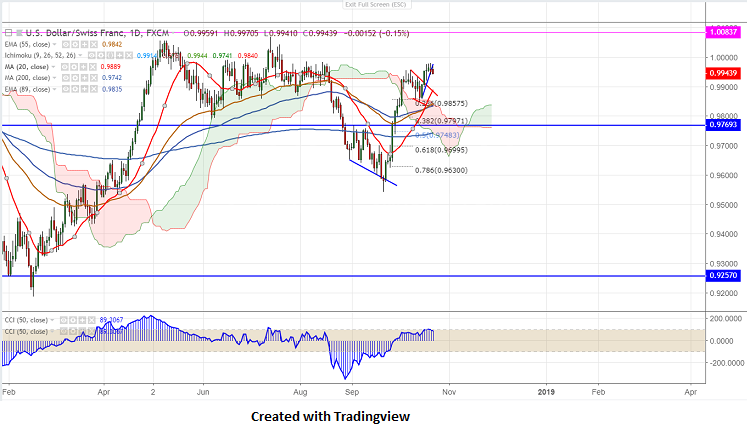The width and height of the screenshot is (747, 429).
Task: Click the Aug label on the time axis
Action: [300, 392]
